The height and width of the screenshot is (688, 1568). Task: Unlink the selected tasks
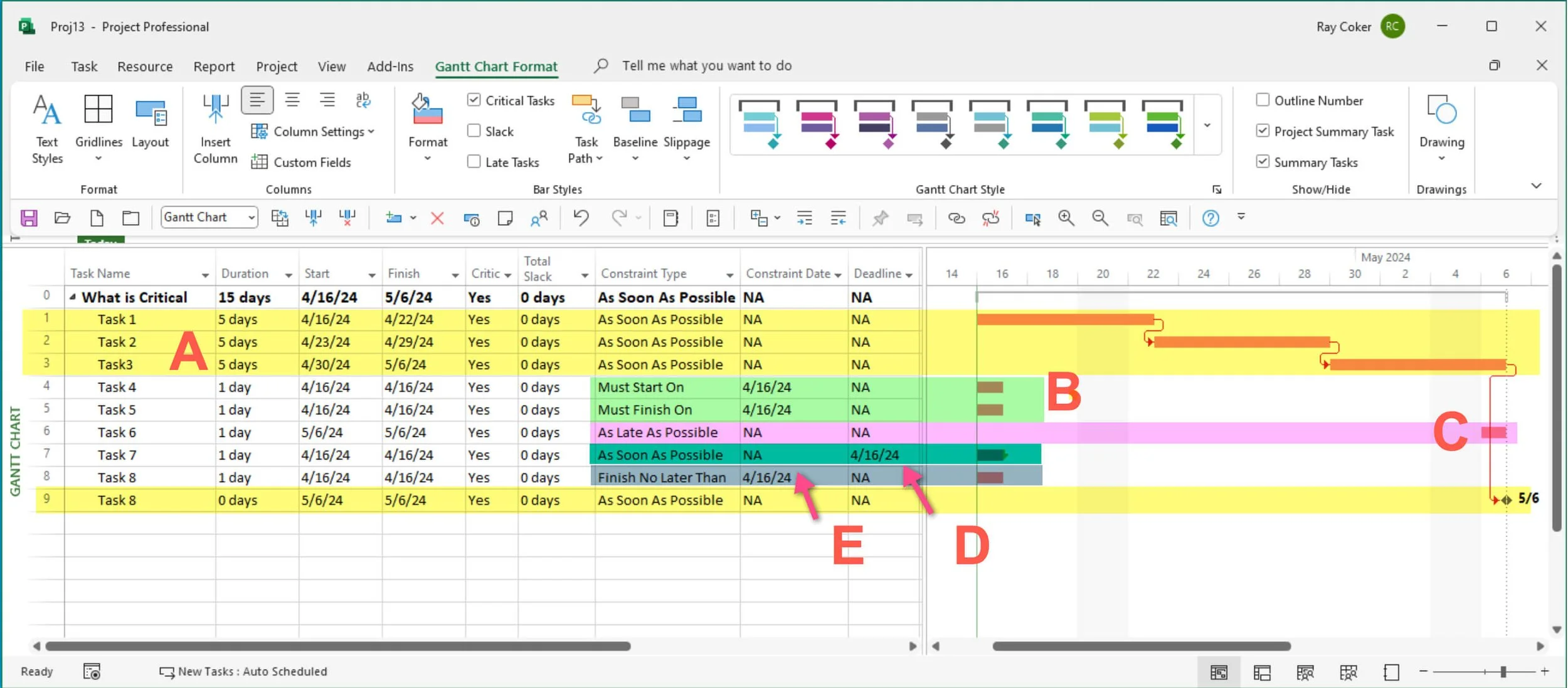point(990,218)
